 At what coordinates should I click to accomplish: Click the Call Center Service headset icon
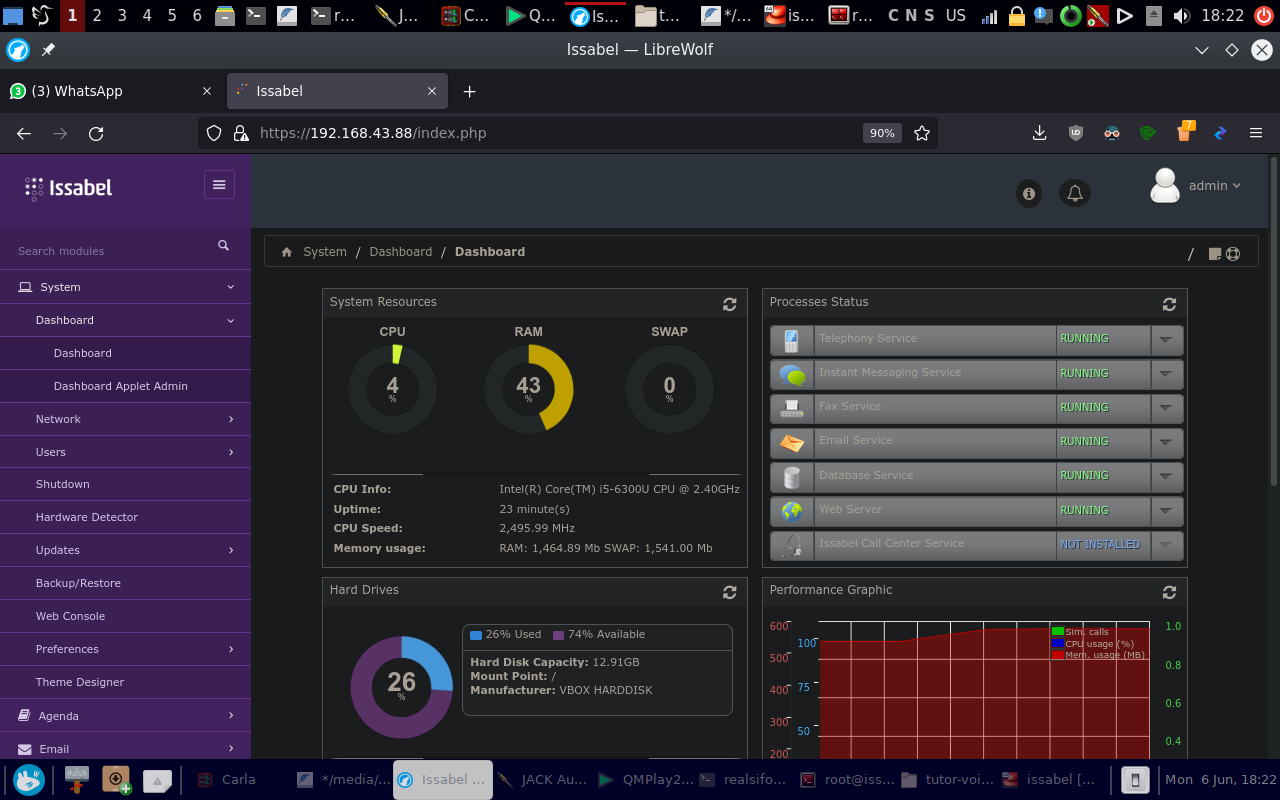792,545
